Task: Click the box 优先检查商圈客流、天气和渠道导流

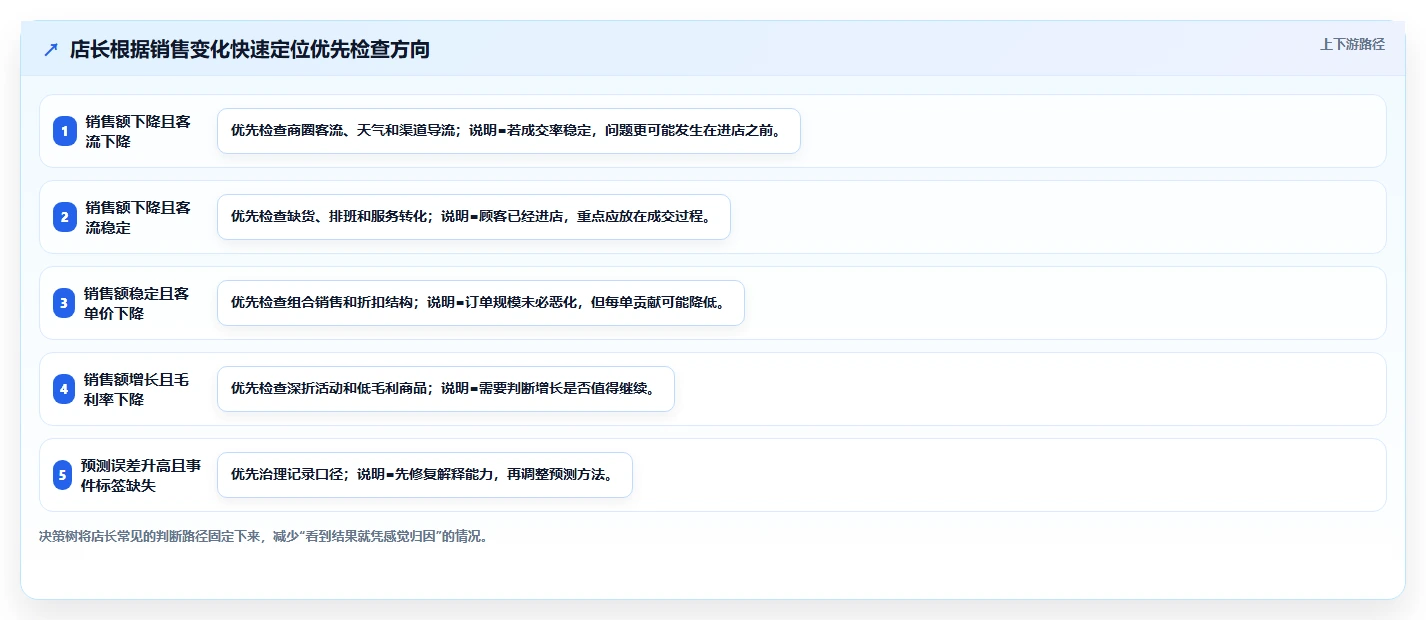Action: click(x=509, y=131)
